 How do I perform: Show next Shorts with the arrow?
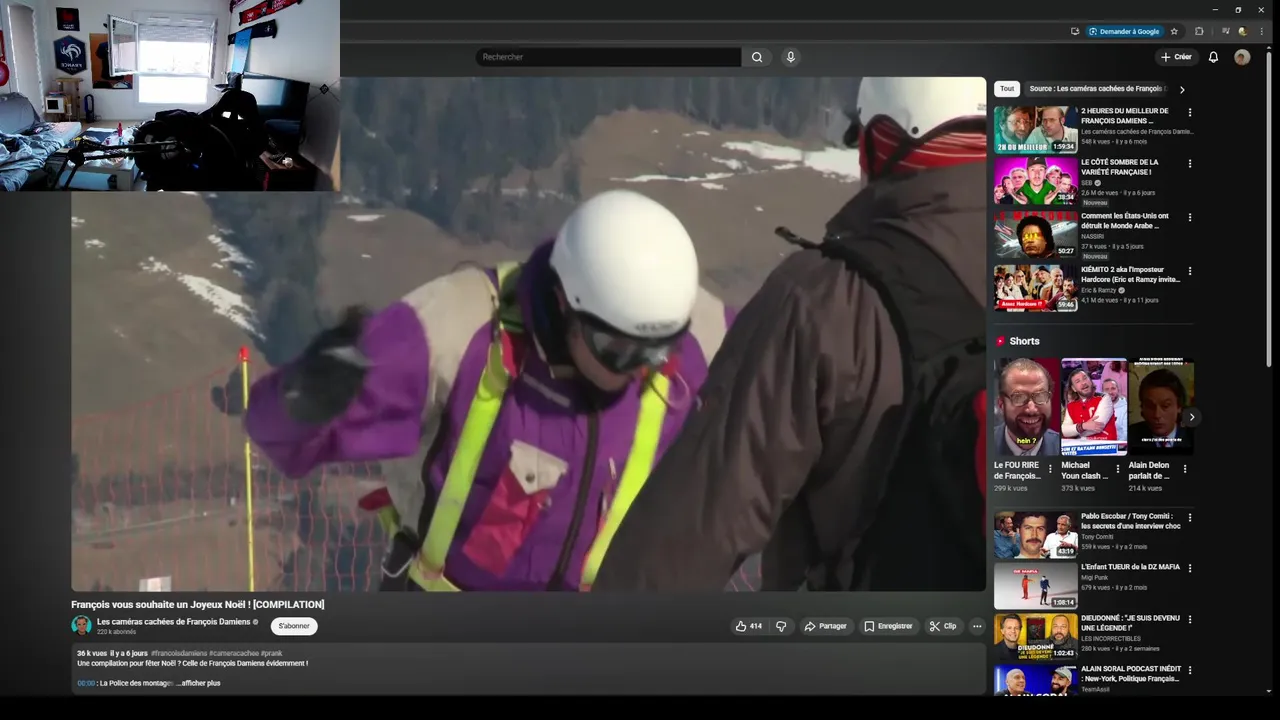1191,417
